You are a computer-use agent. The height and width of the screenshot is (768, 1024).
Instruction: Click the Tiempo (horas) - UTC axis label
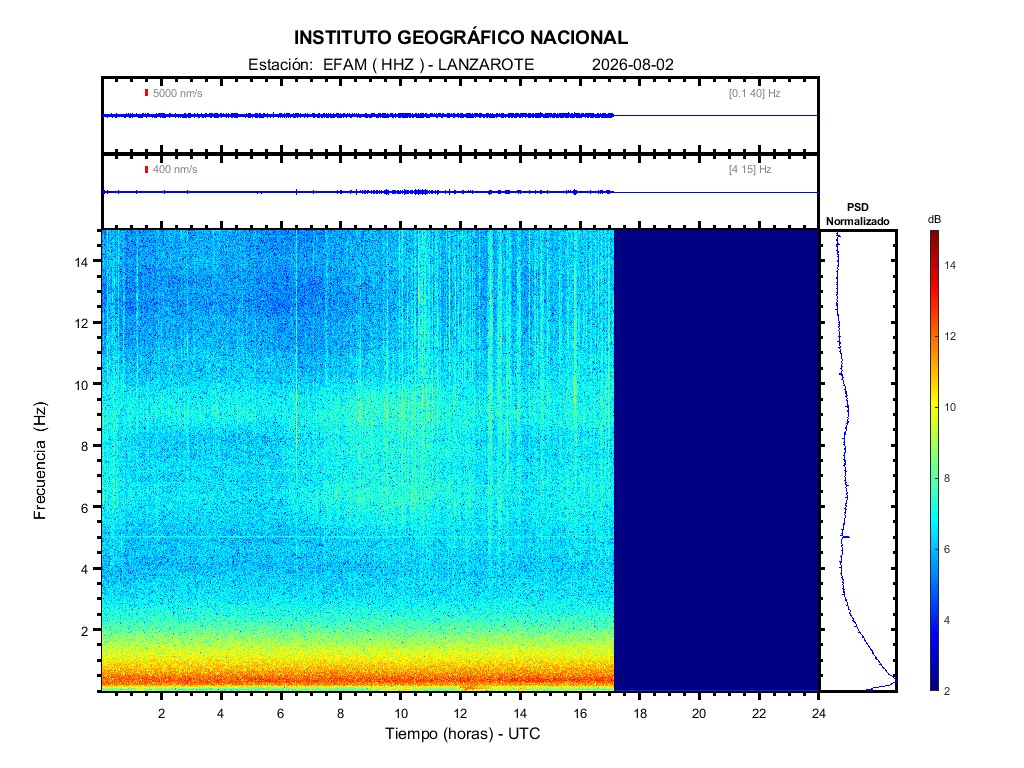click(x=462, y=733)
